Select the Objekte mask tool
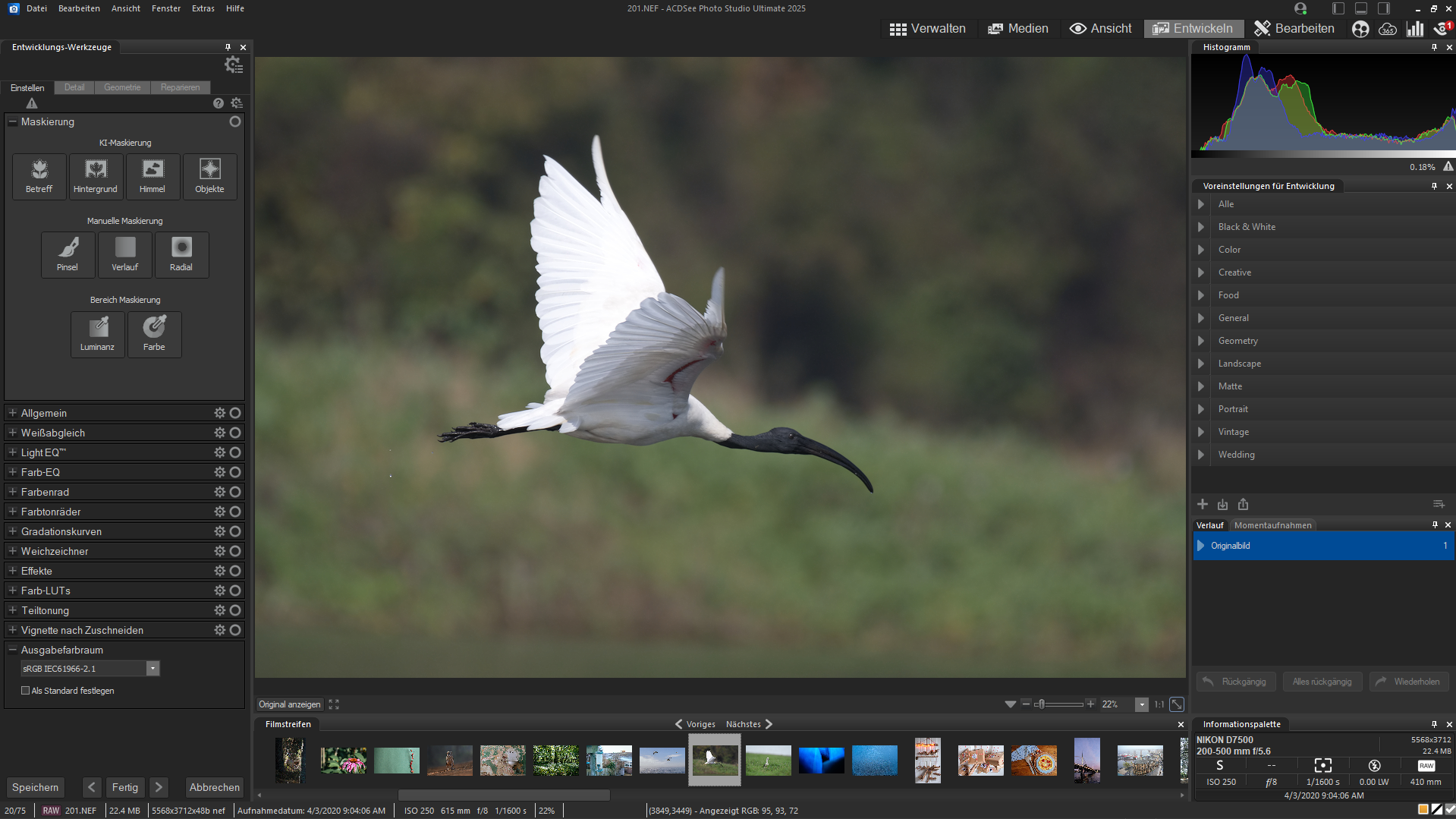 (209, 176)
